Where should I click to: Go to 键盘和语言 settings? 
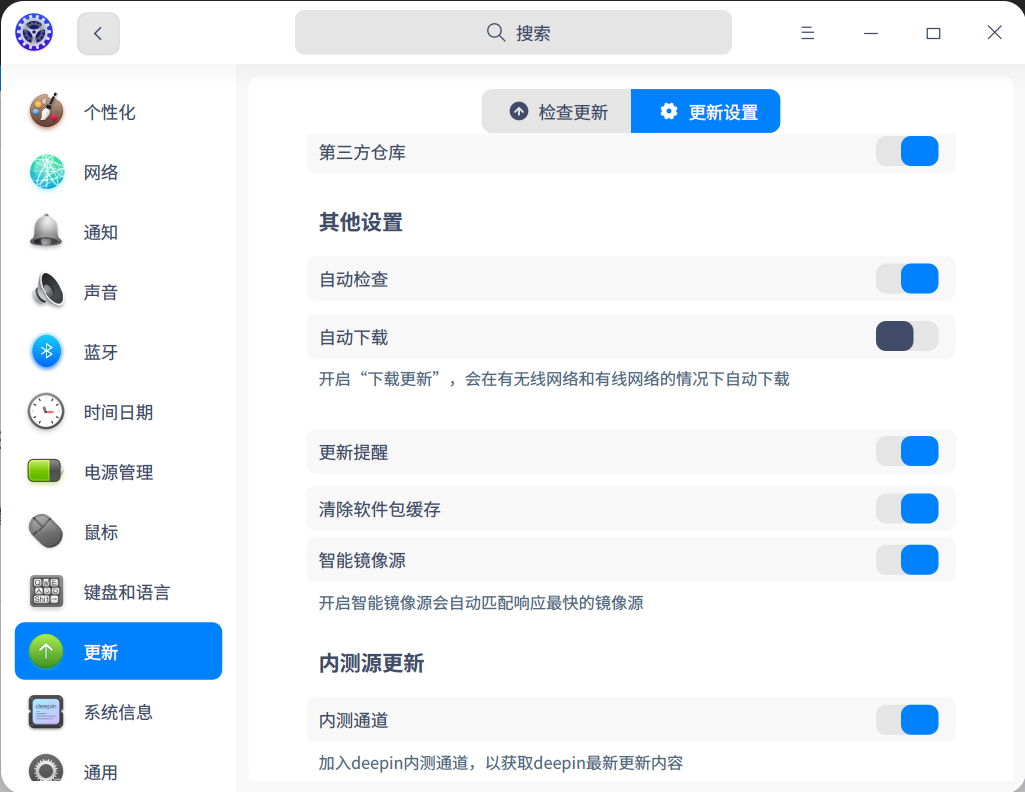[118, 592]
